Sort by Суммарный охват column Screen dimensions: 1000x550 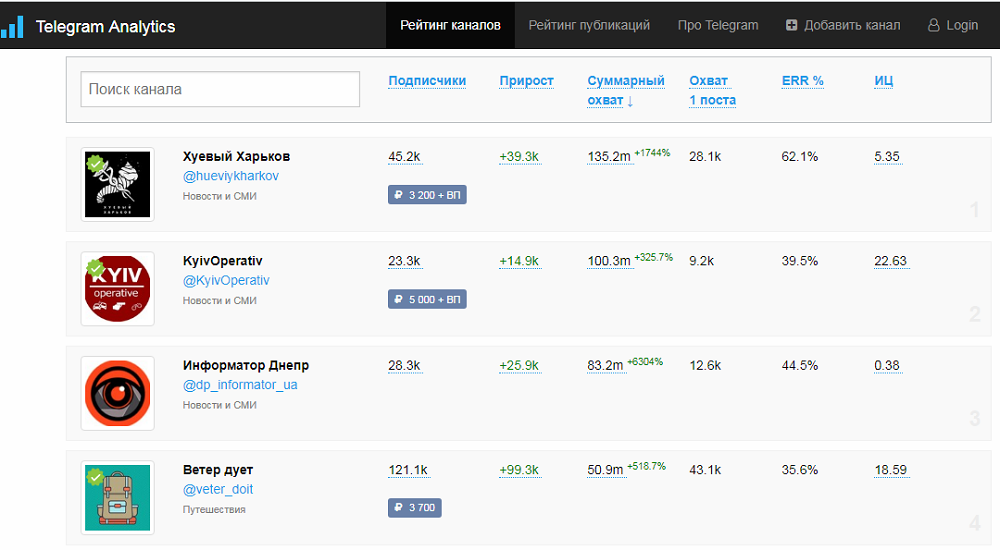625,90
